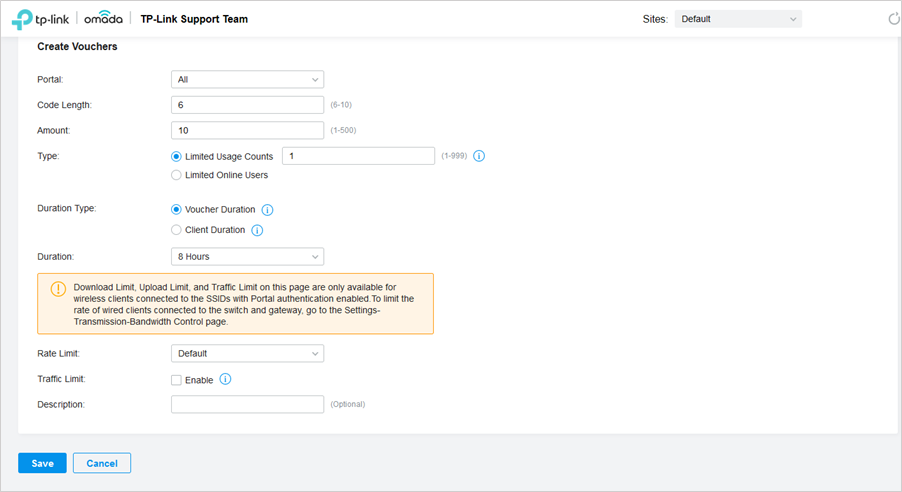Click the Client Duration info icon
Viewport: 902px width, 492px height.
coord(257,230)
